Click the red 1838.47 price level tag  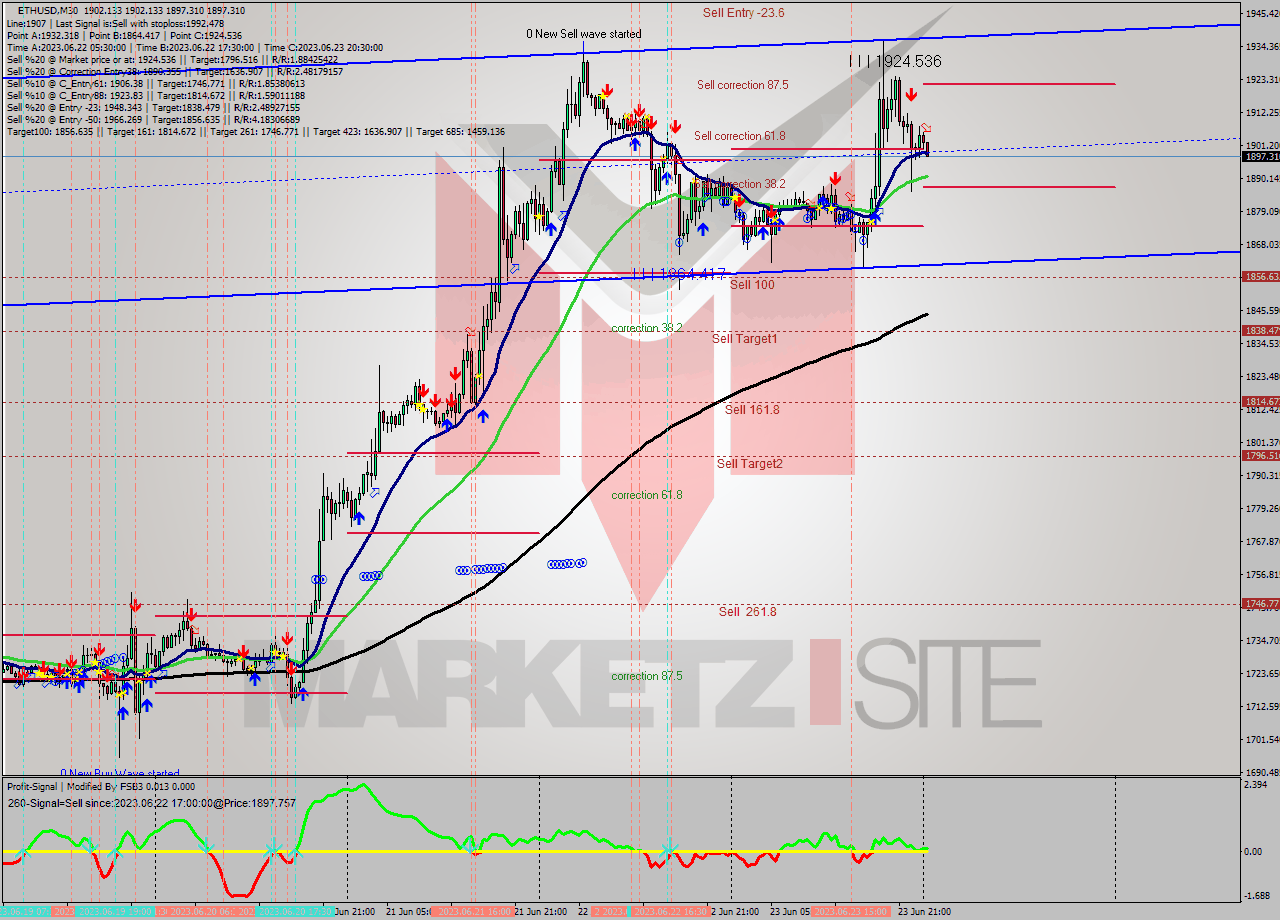coord(1260,331)
